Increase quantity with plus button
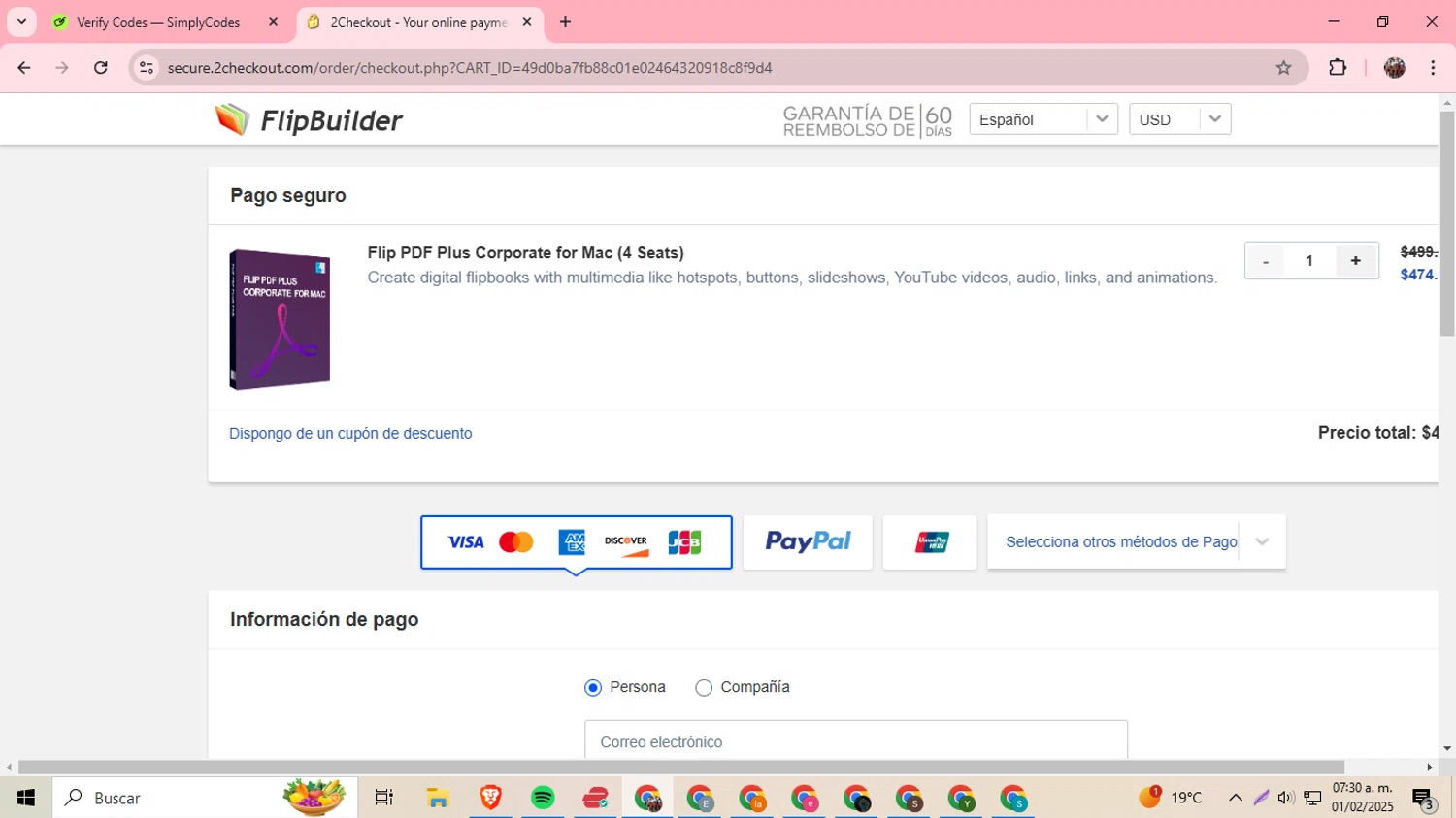 (1356, 261)
